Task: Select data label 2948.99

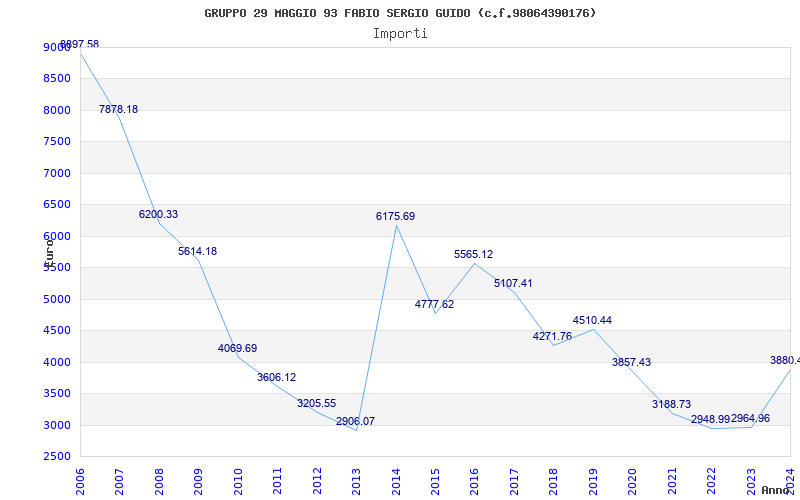Action: 711,419
